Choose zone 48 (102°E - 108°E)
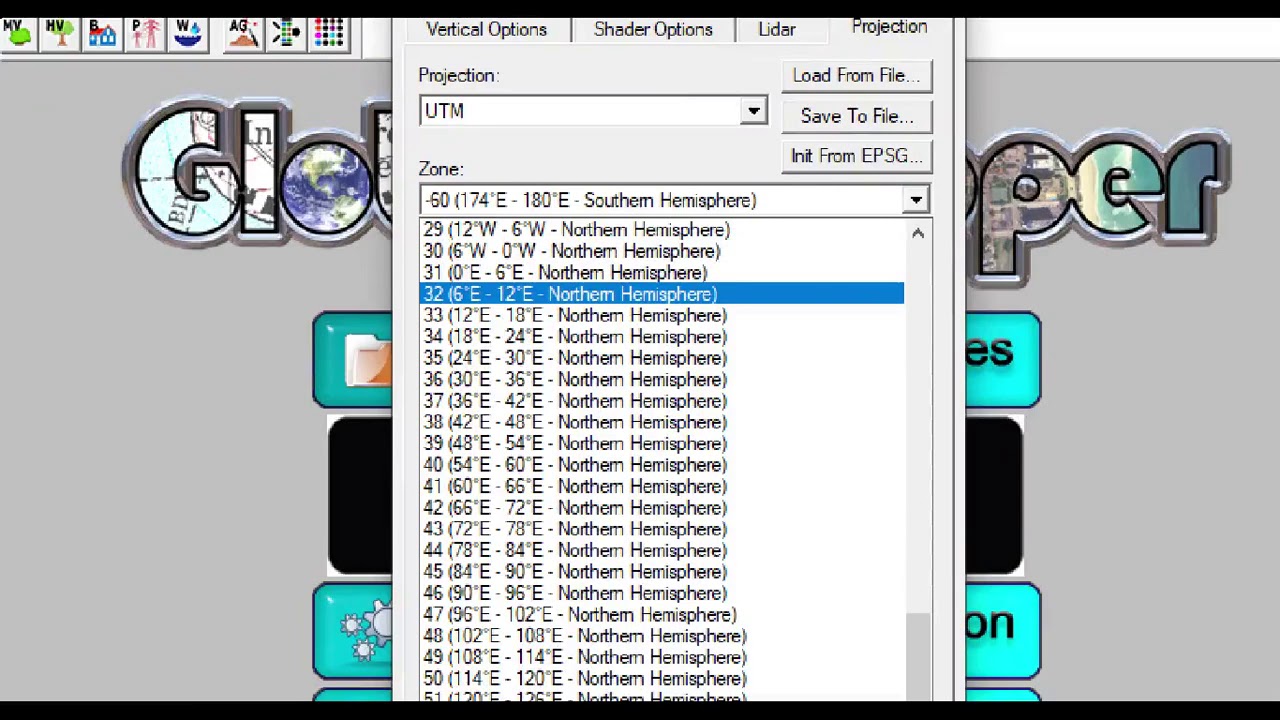 pos(662,636)
